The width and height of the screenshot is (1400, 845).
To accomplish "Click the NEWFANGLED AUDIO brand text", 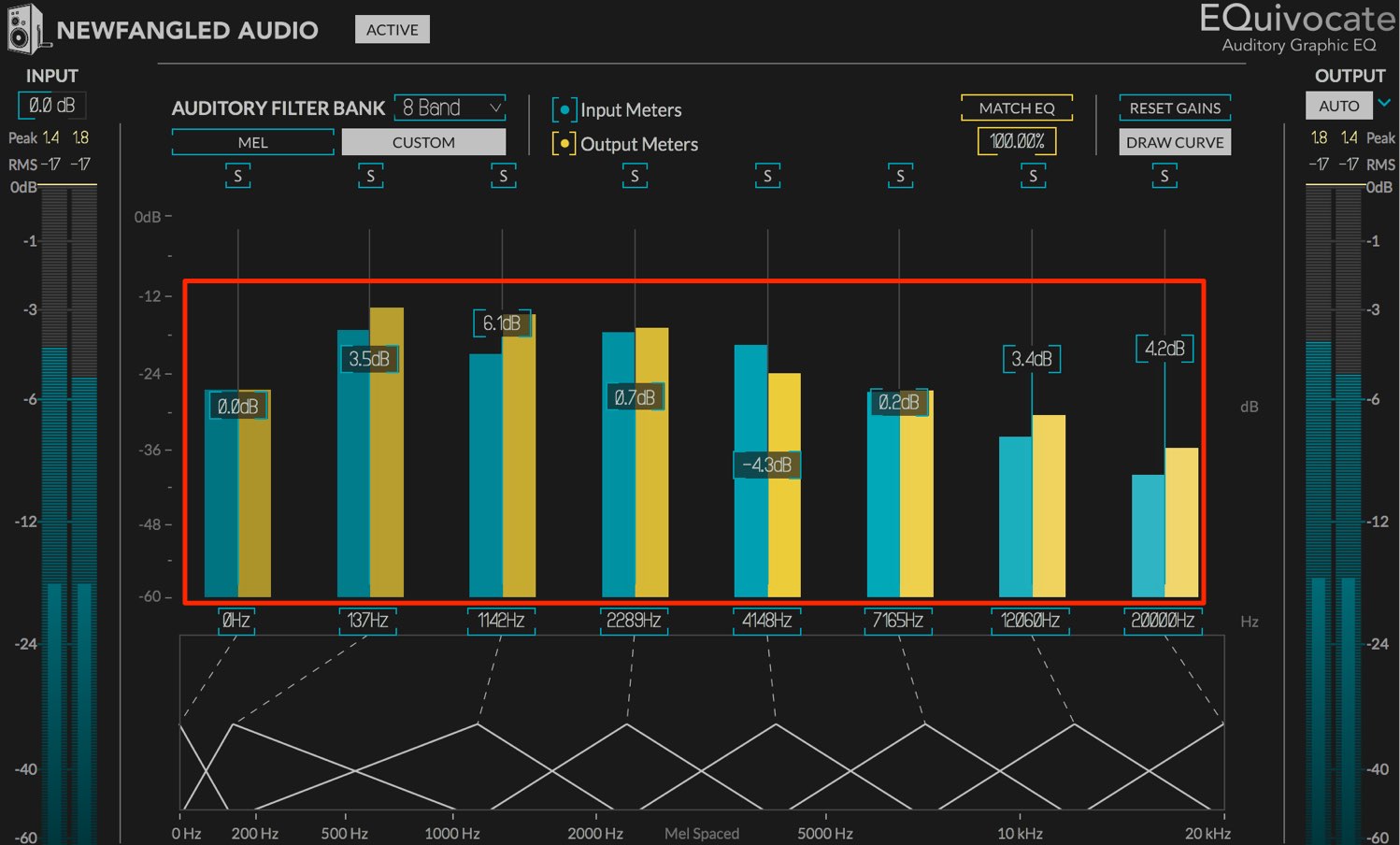I will 188,30.
